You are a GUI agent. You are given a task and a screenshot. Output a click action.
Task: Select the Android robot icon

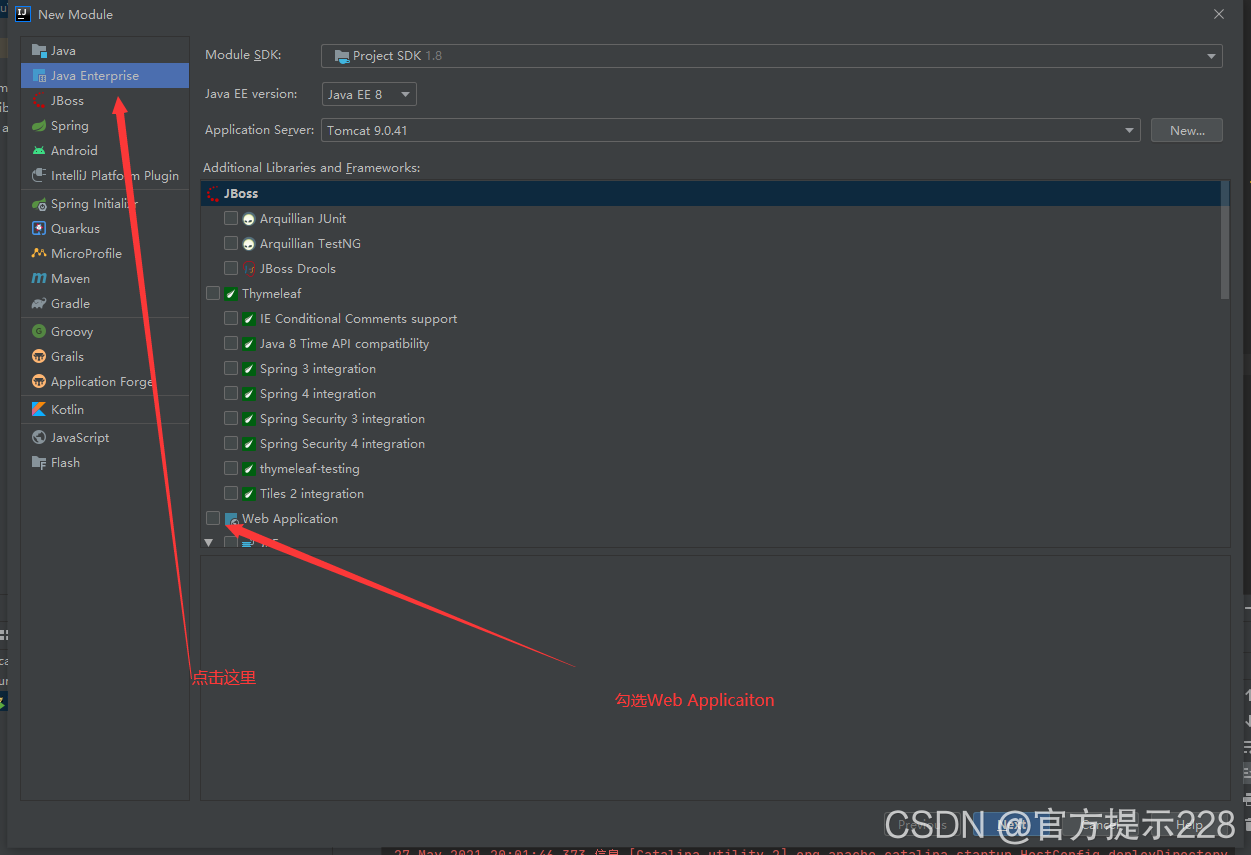tap(39, 151)
